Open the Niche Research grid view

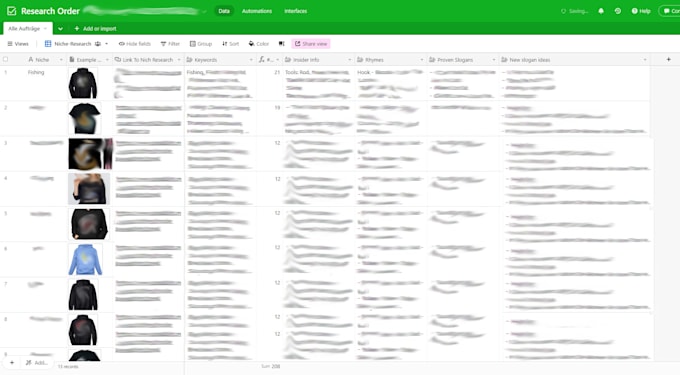(68, 44)
